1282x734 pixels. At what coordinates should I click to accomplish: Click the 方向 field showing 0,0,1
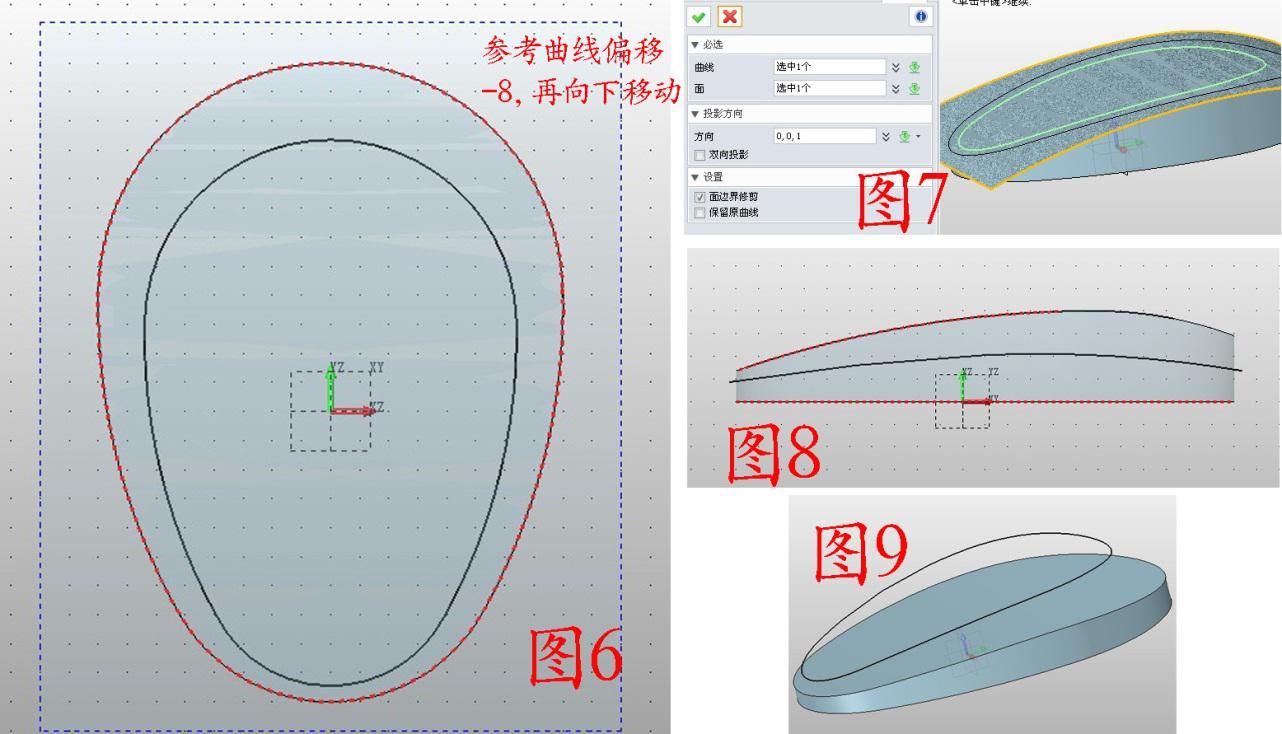click(824, 136)
